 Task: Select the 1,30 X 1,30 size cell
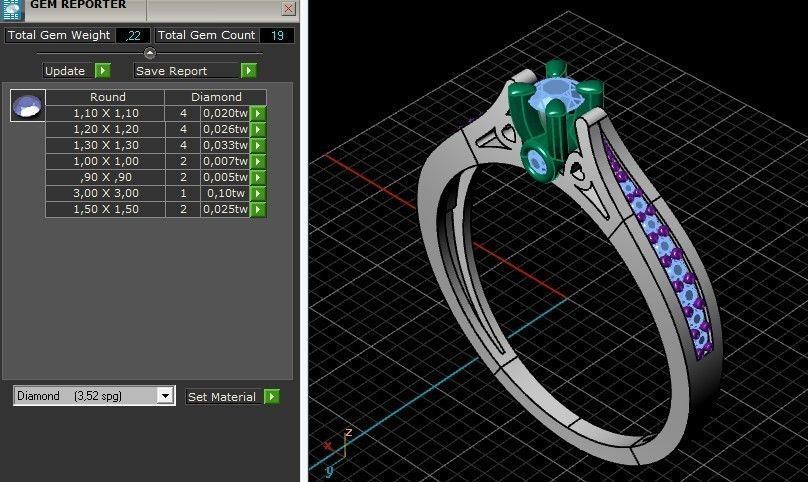[x=106, y=145]
